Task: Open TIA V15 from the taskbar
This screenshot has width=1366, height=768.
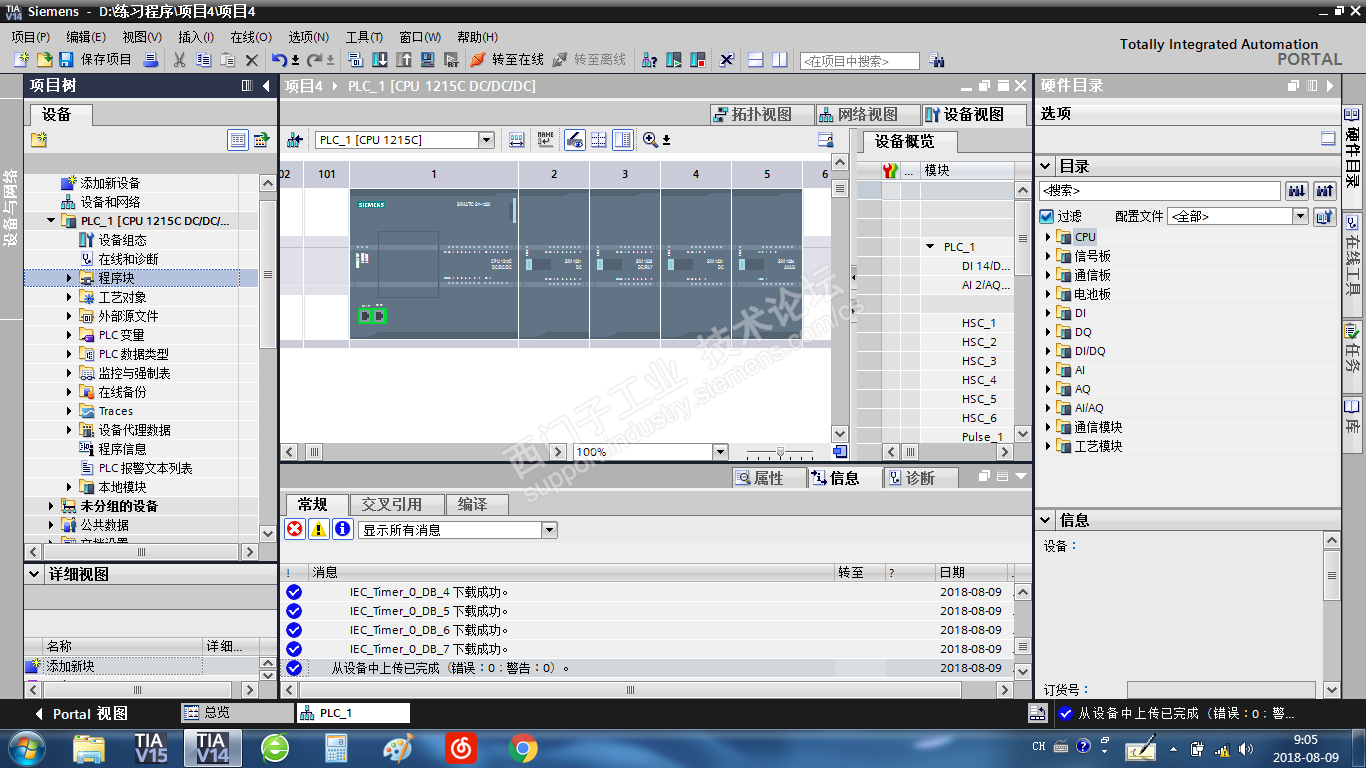Action: coord(151,748)
